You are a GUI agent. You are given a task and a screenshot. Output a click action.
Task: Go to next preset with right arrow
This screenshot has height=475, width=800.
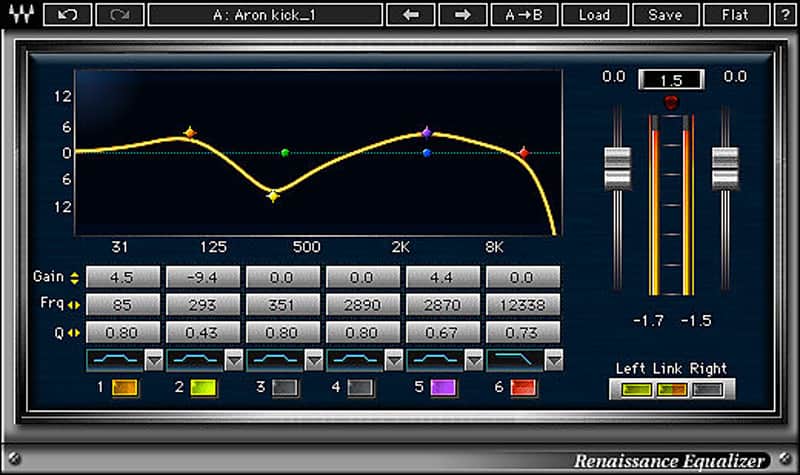(x=463, y=15)
